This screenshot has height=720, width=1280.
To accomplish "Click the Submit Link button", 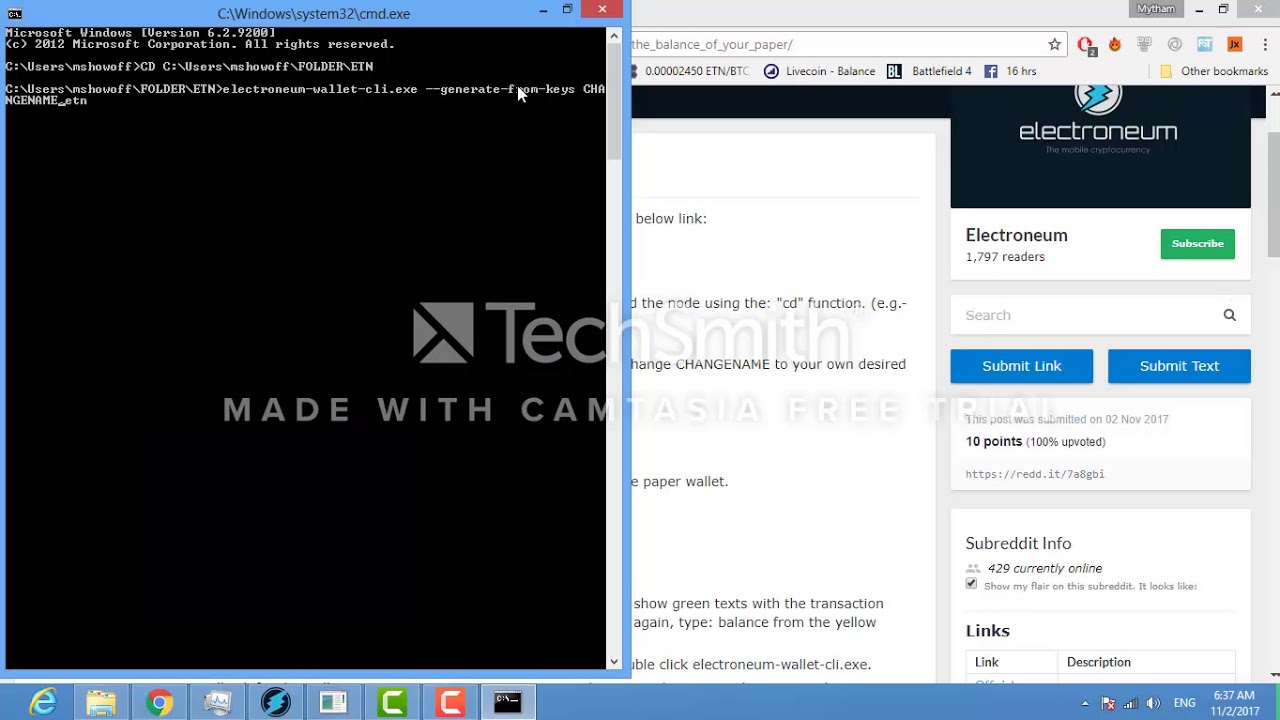I will coord(1021,366).
